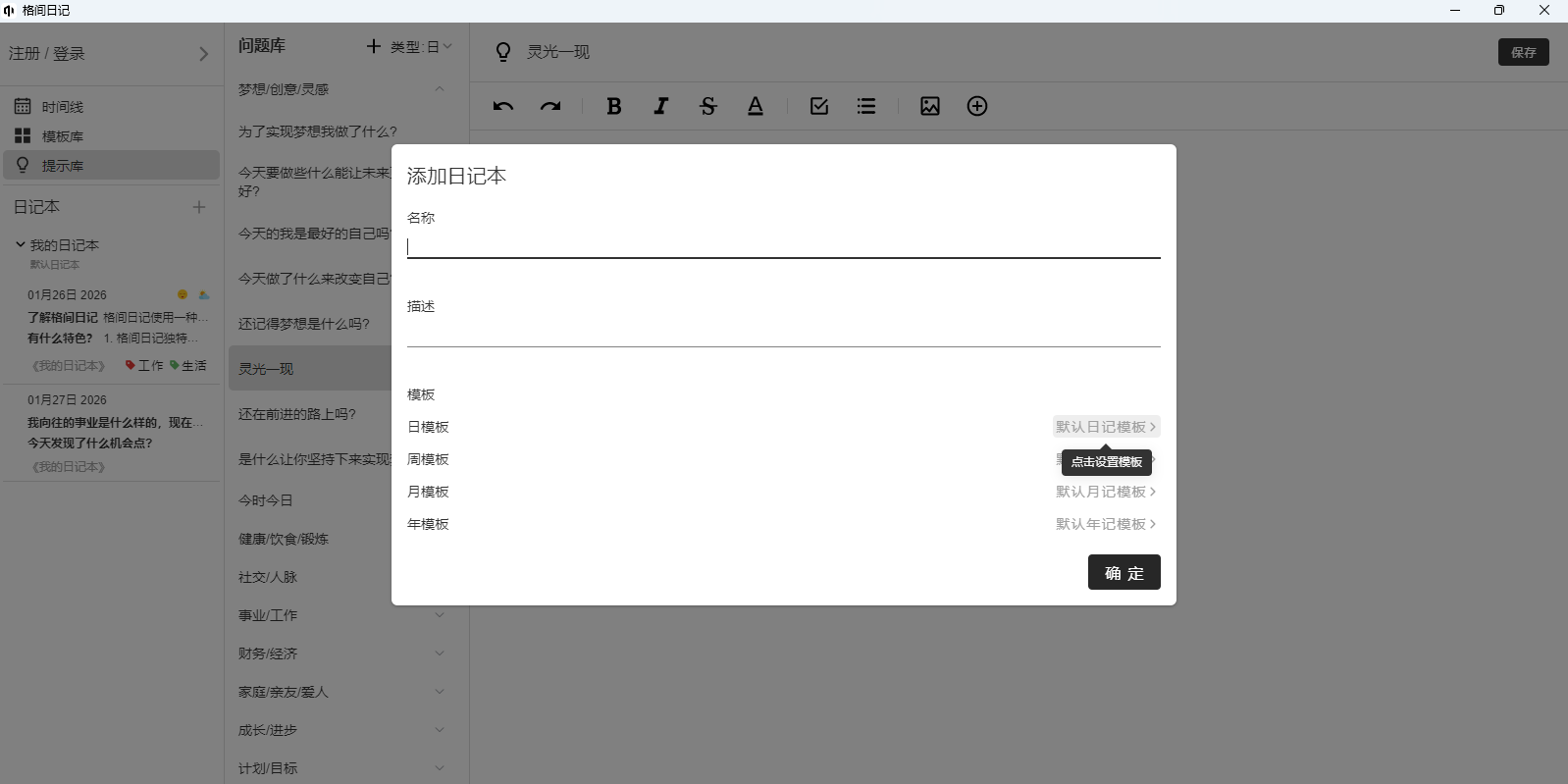Click the circled plus insert icon
The image size is (1568, 784).
(x=977, y=106)
